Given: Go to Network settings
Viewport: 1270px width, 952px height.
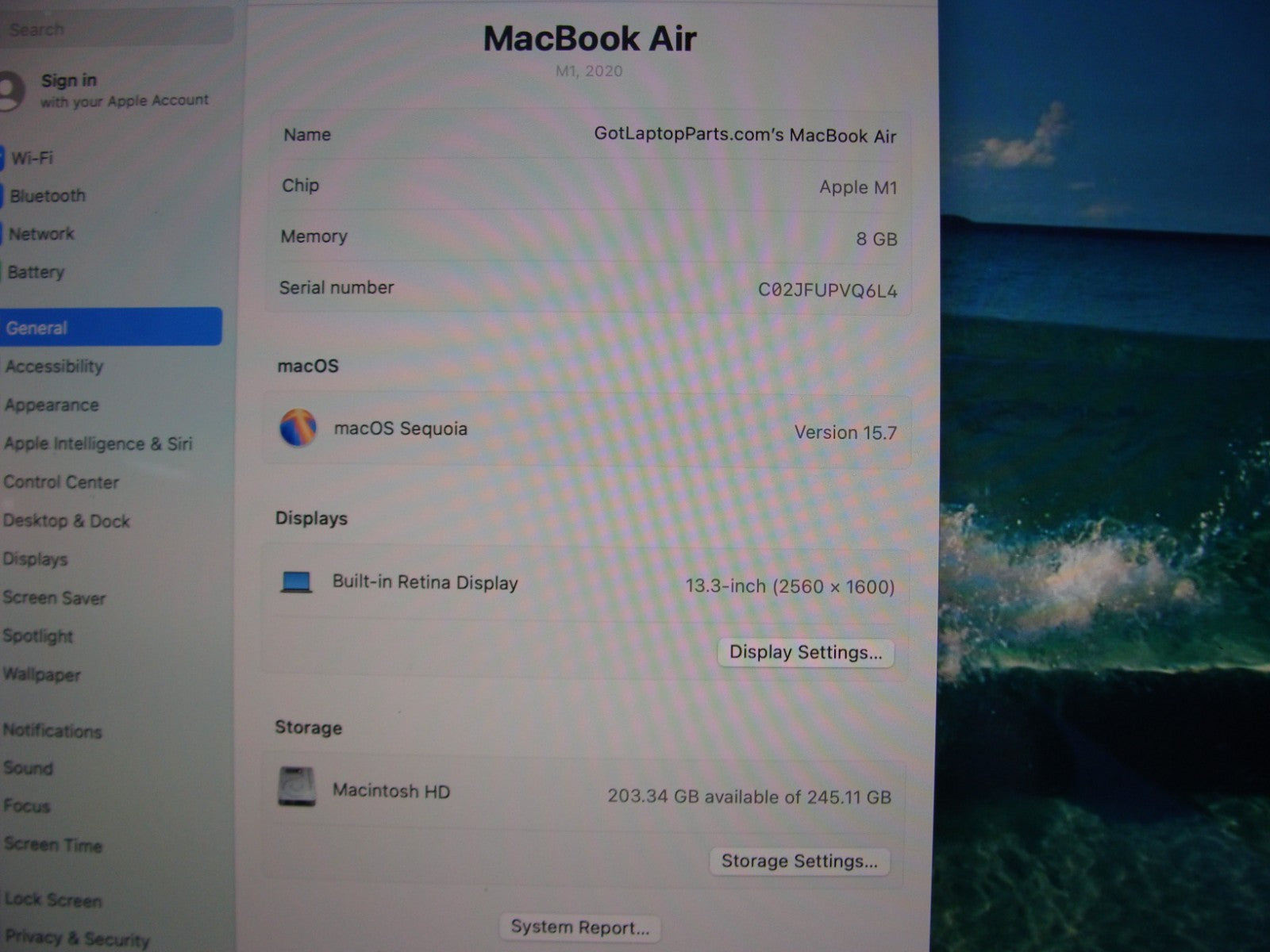Looking at the screenshot, I should pyautogui.click(x=41, y=234).
